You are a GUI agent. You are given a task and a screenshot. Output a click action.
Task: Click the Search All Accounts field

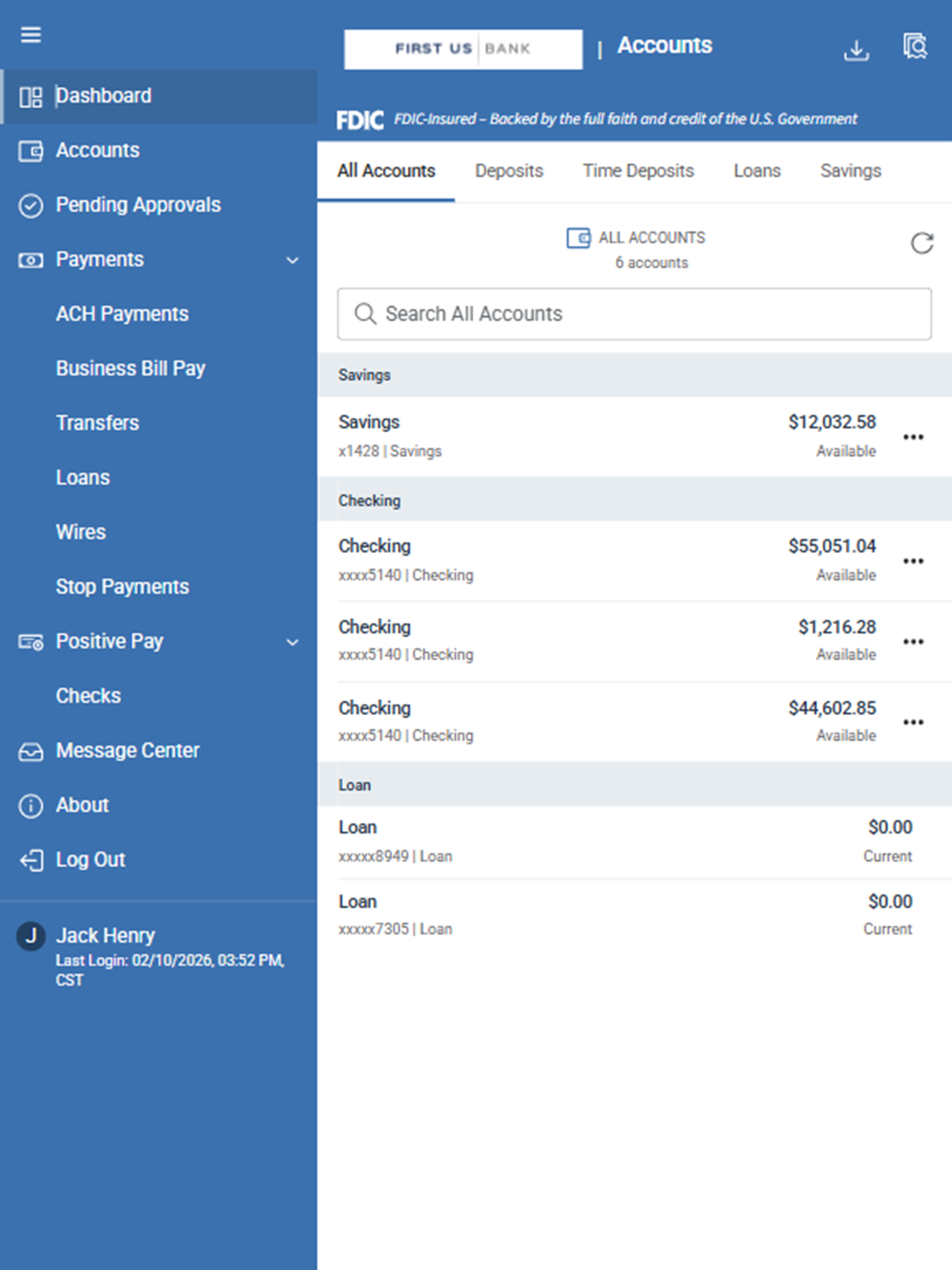pyautogui.click(x=634, y=314)
